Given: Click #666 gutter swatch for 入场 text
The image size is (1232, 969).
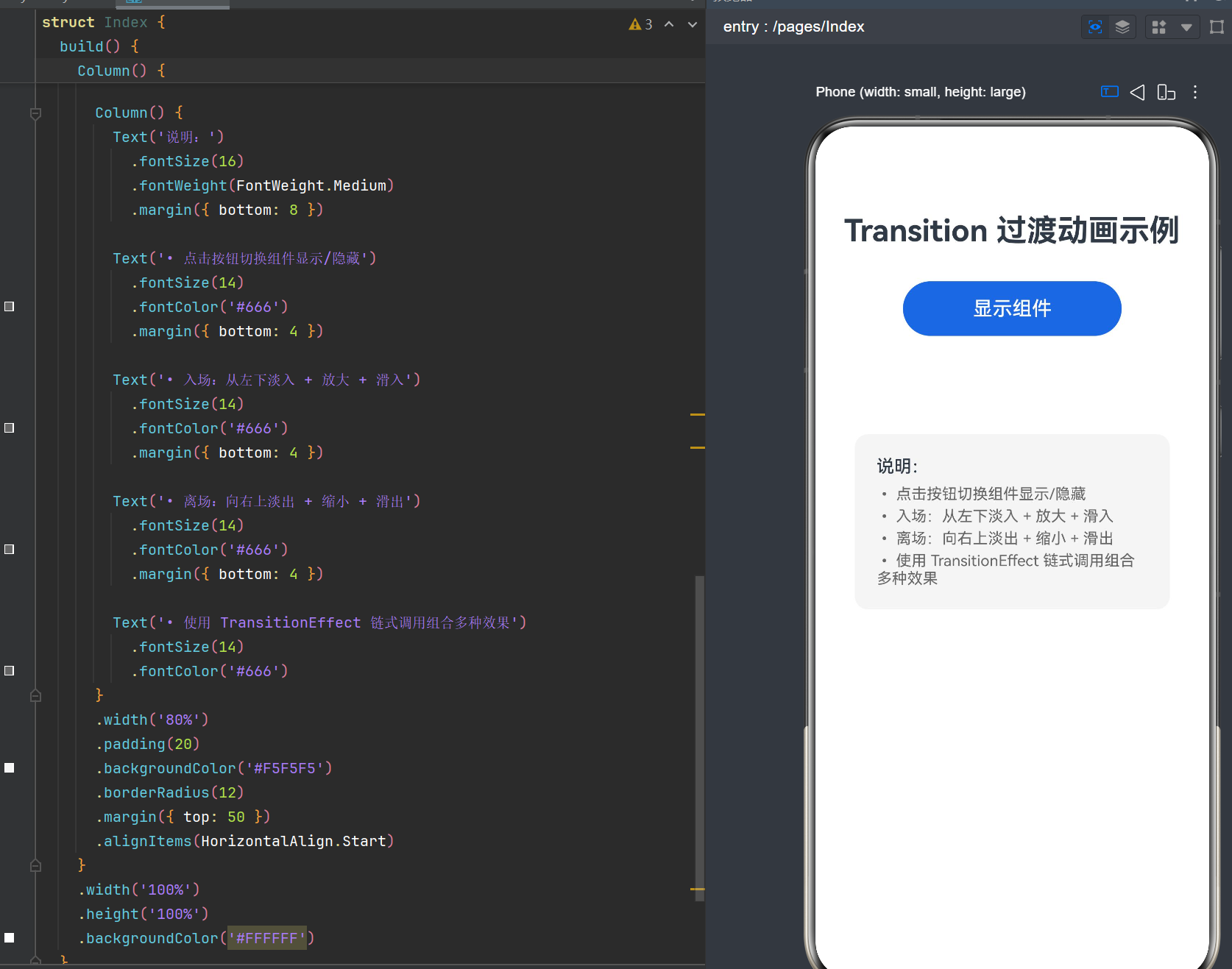Looking at the screenshot, I should point(10,428).
